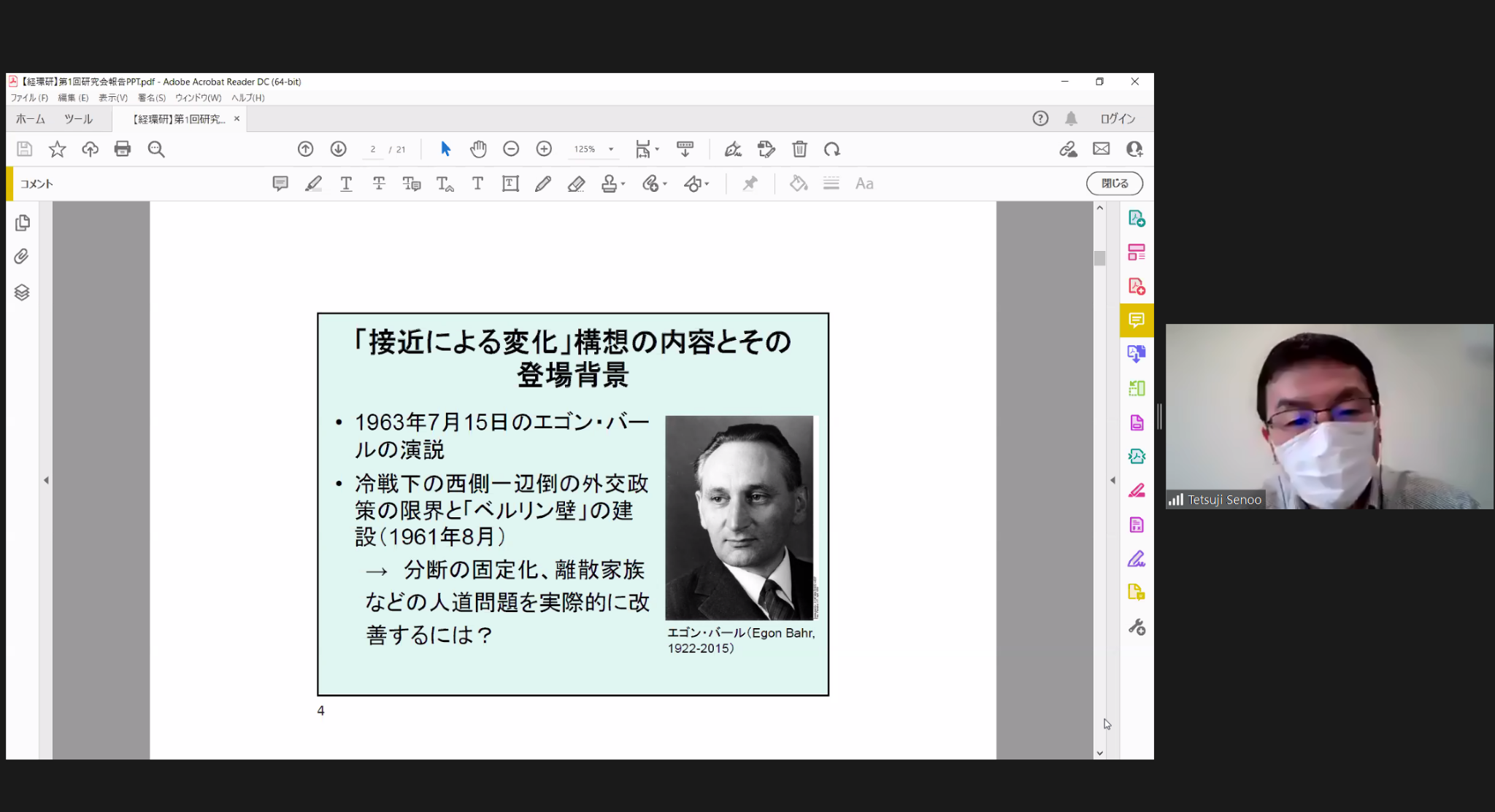Toggle the keep tool selected pin
Image resolution: width=1495 pixels, height=812 pixels.
(x=750, y=184)
